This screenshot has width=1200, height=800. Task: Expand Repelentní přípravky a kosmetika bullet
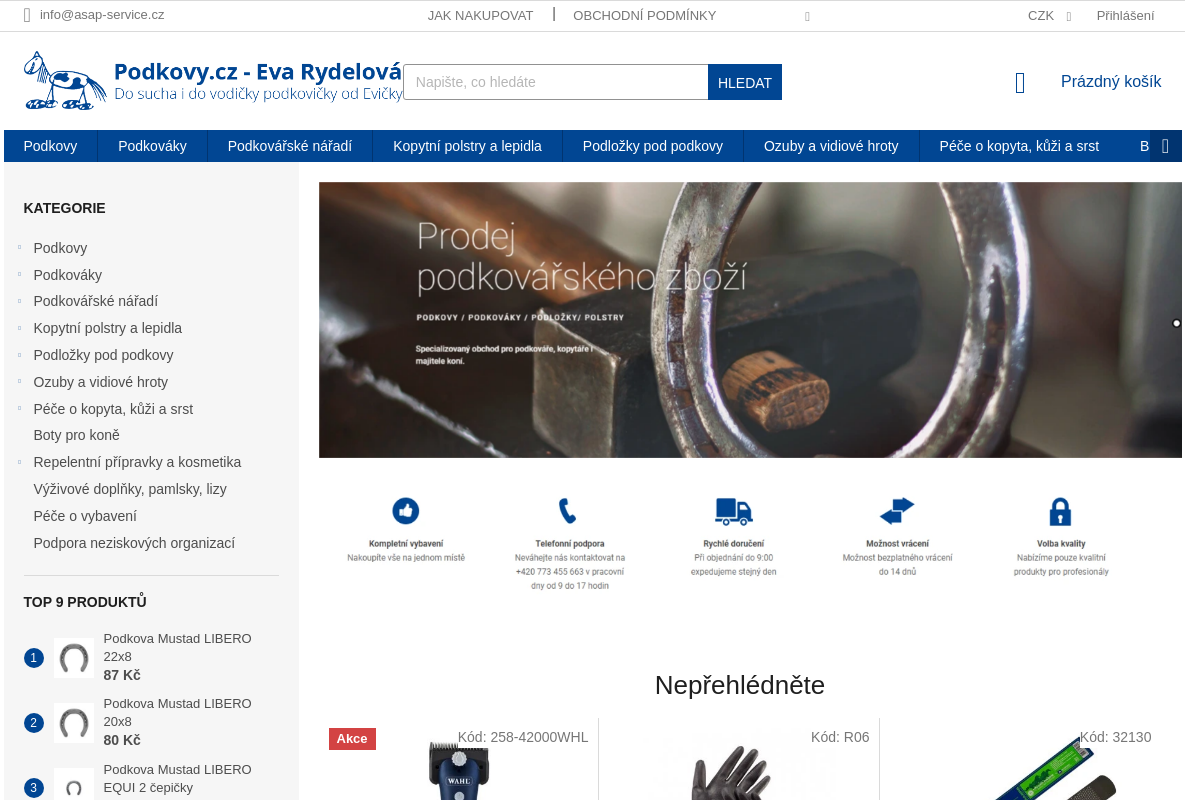[19, 462]
